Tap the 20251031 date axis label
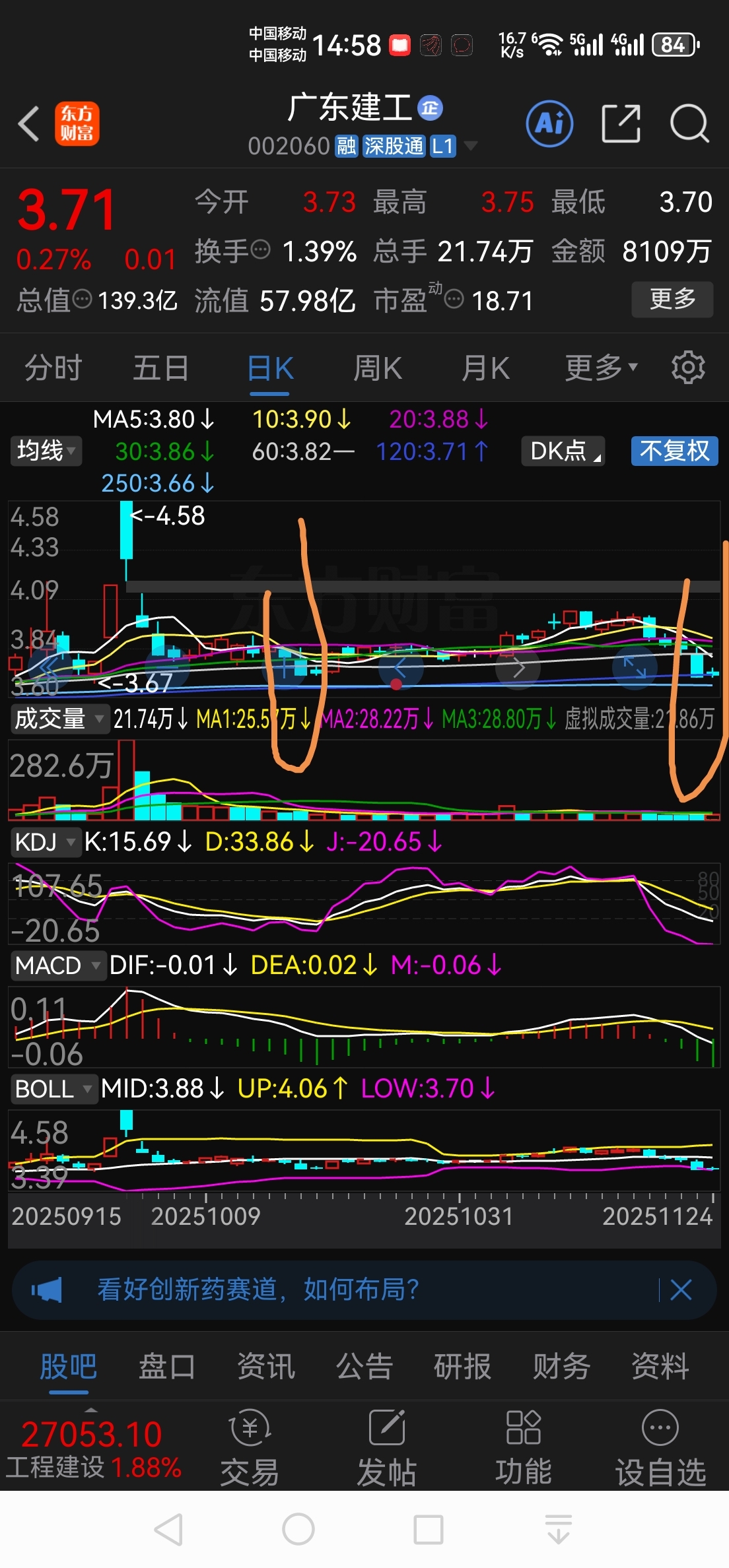The height and width of the screenshot is (1568, 729). [459, 1216]
